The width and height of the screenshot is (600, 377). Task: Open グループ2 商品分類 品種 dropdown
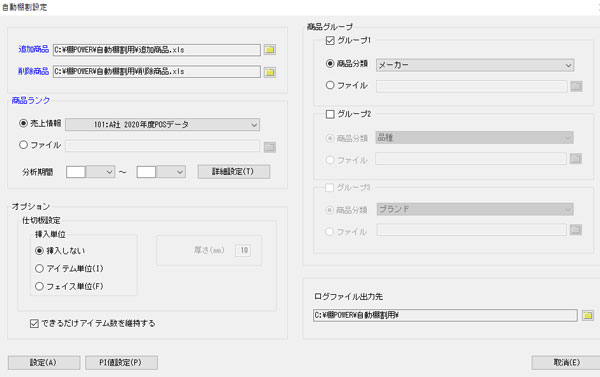coord(474,137)
